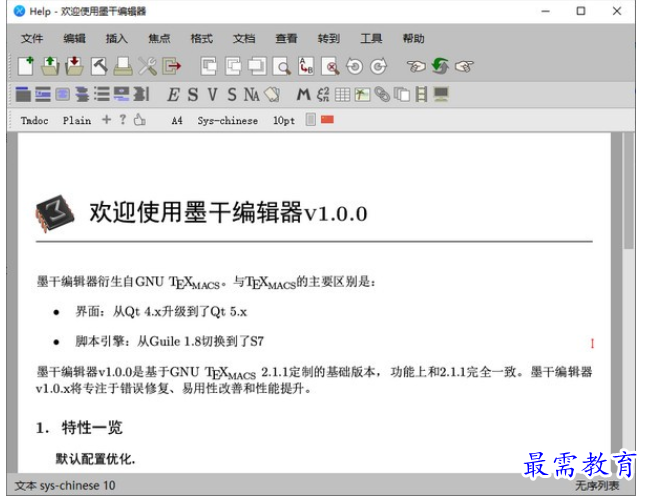Click the vertical scrollbar thumb
The image size is (645, 496).
pos(629,190)
